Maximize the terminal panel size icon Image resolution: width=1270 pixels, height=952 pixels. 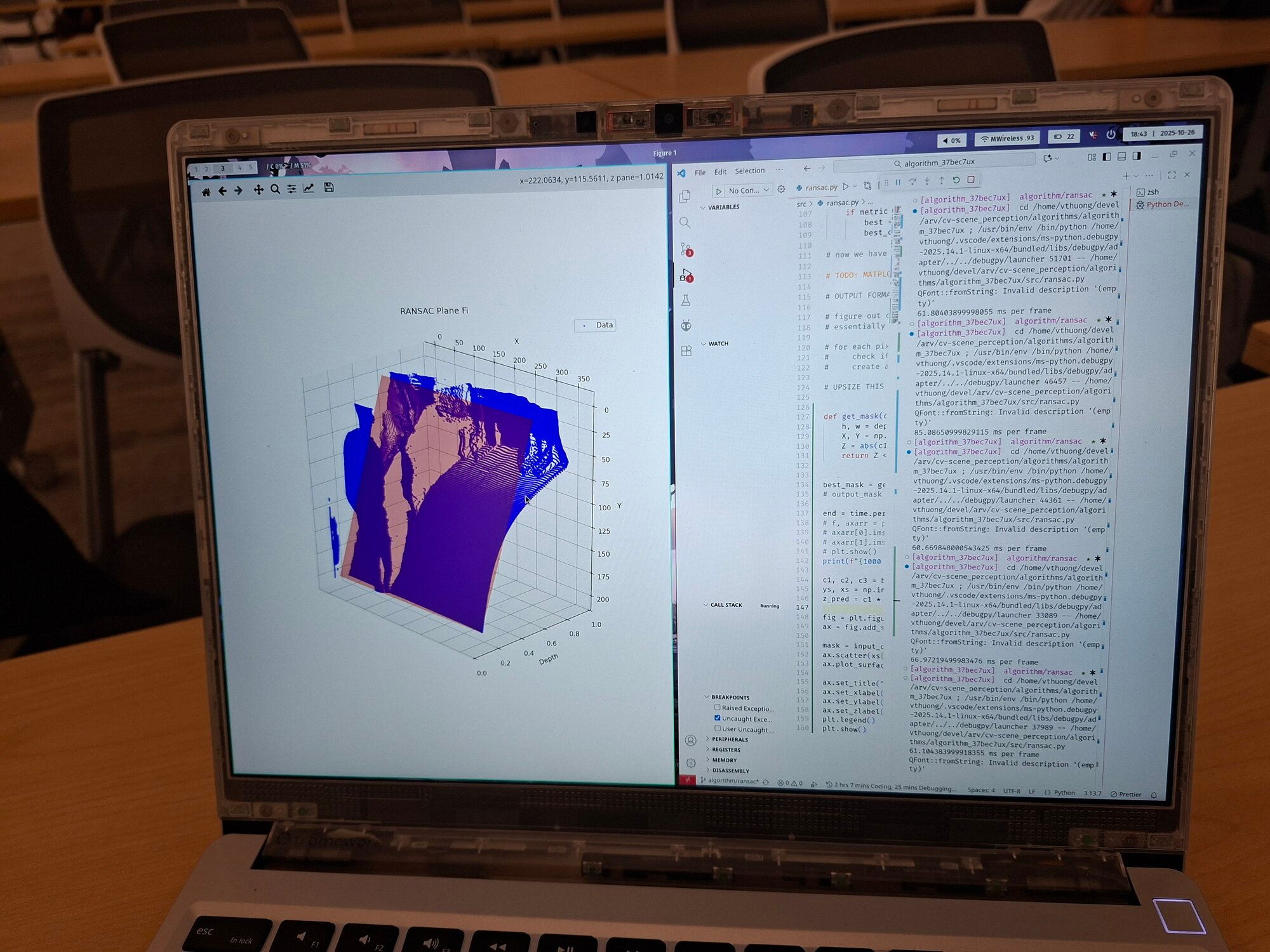[x=1172, y=175]
